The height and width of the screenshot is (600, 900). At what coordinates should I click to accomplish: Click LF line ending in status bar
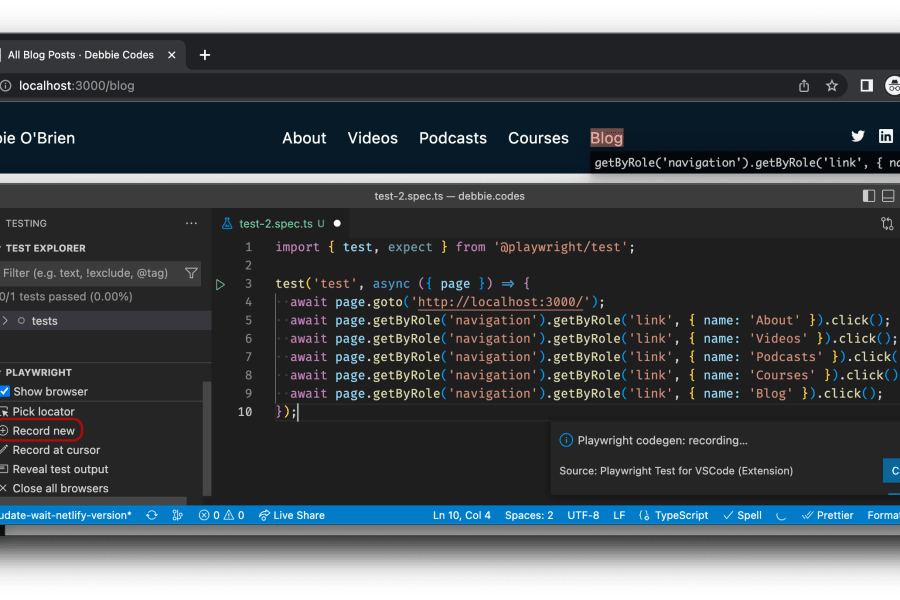[x=619, y=515]
